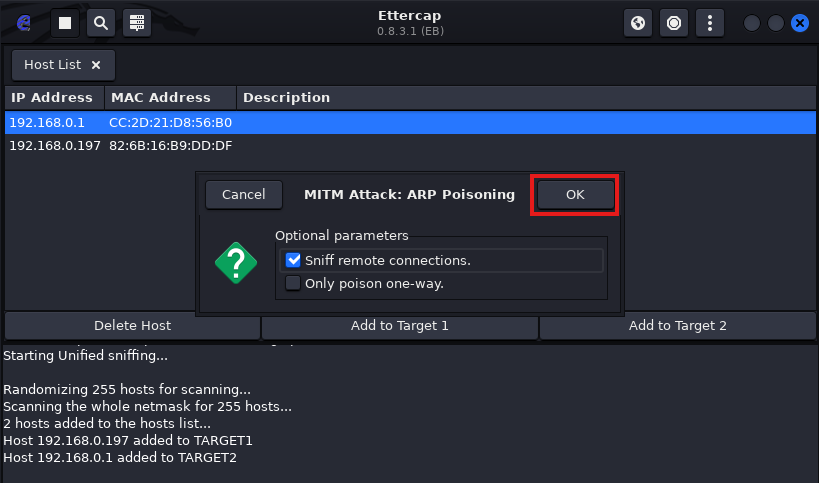Viewport: 819px width, 483px height.
Task: Click the green question mark icon
Action: 236,263
